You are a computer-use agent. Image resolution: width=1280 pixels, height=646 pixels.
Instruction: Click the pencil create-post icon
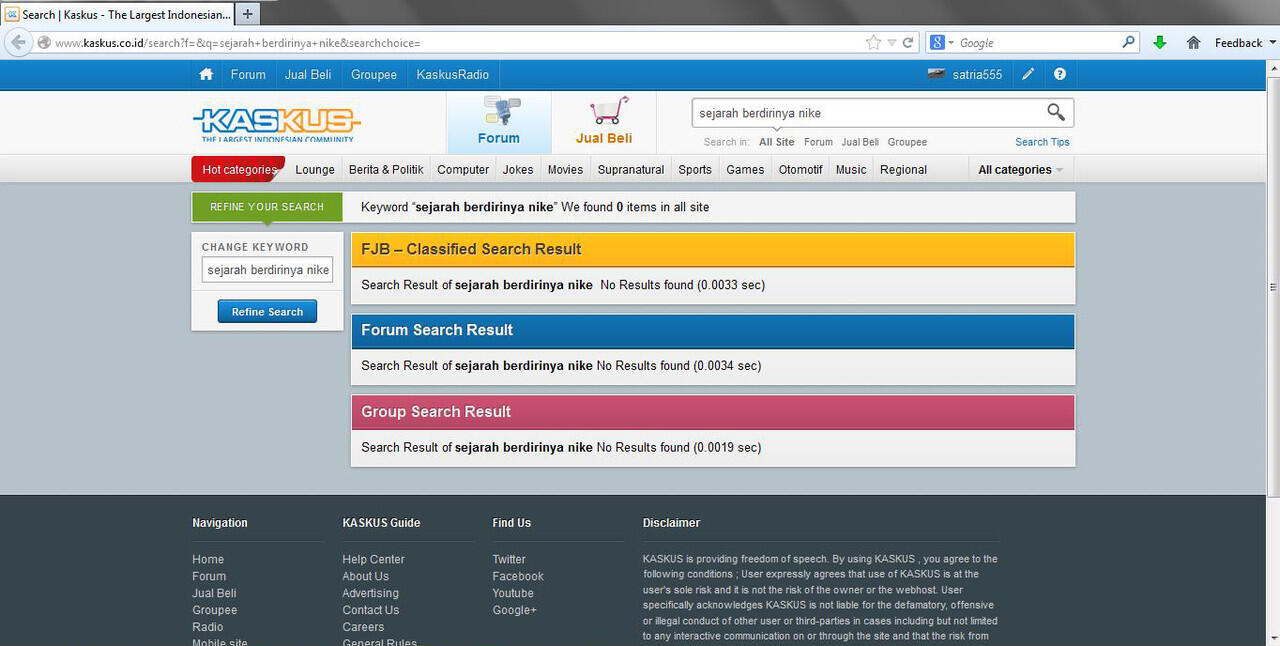pos(1028,74)
